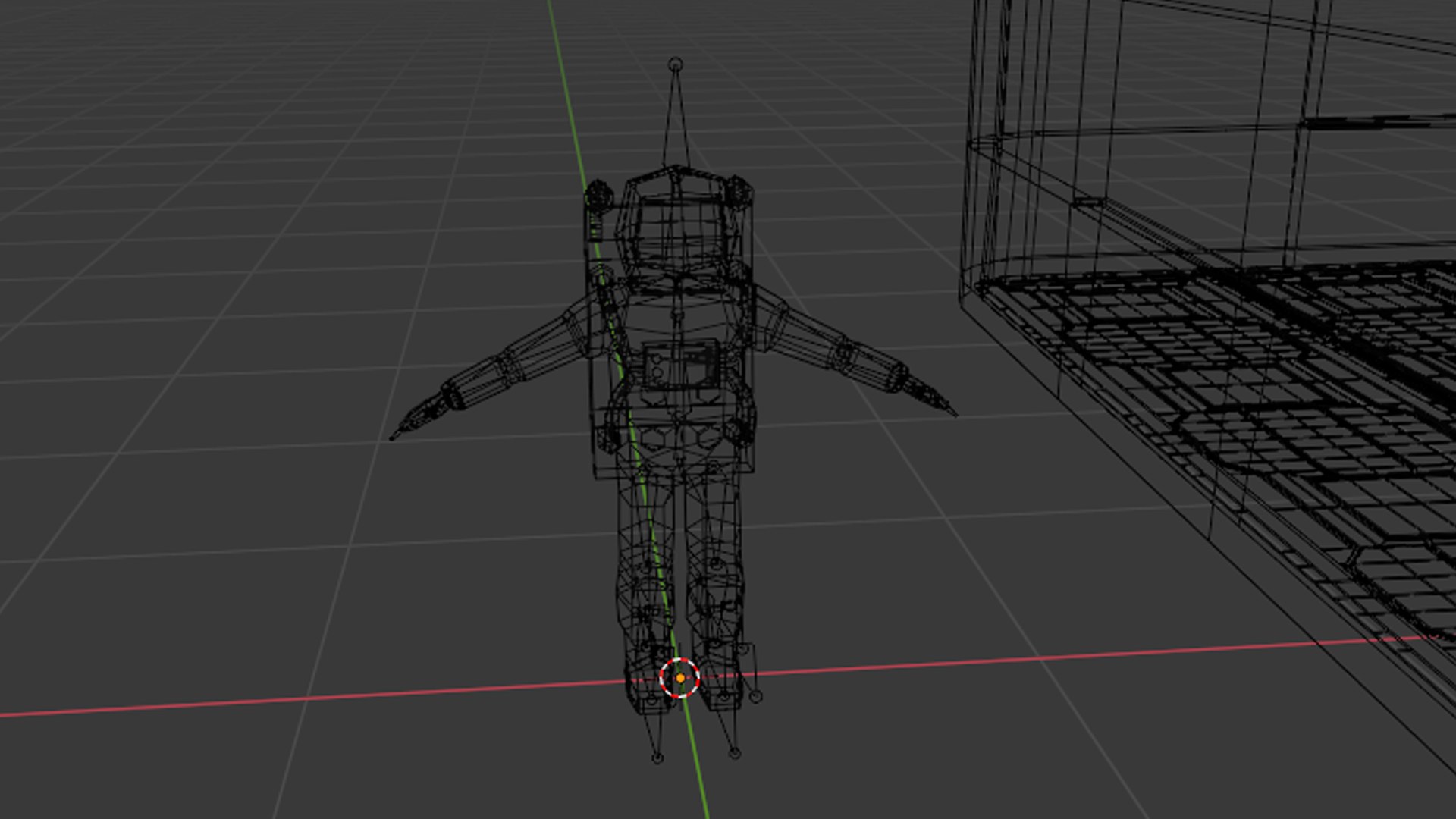Click the backpack's top-right corner knob

738,190
